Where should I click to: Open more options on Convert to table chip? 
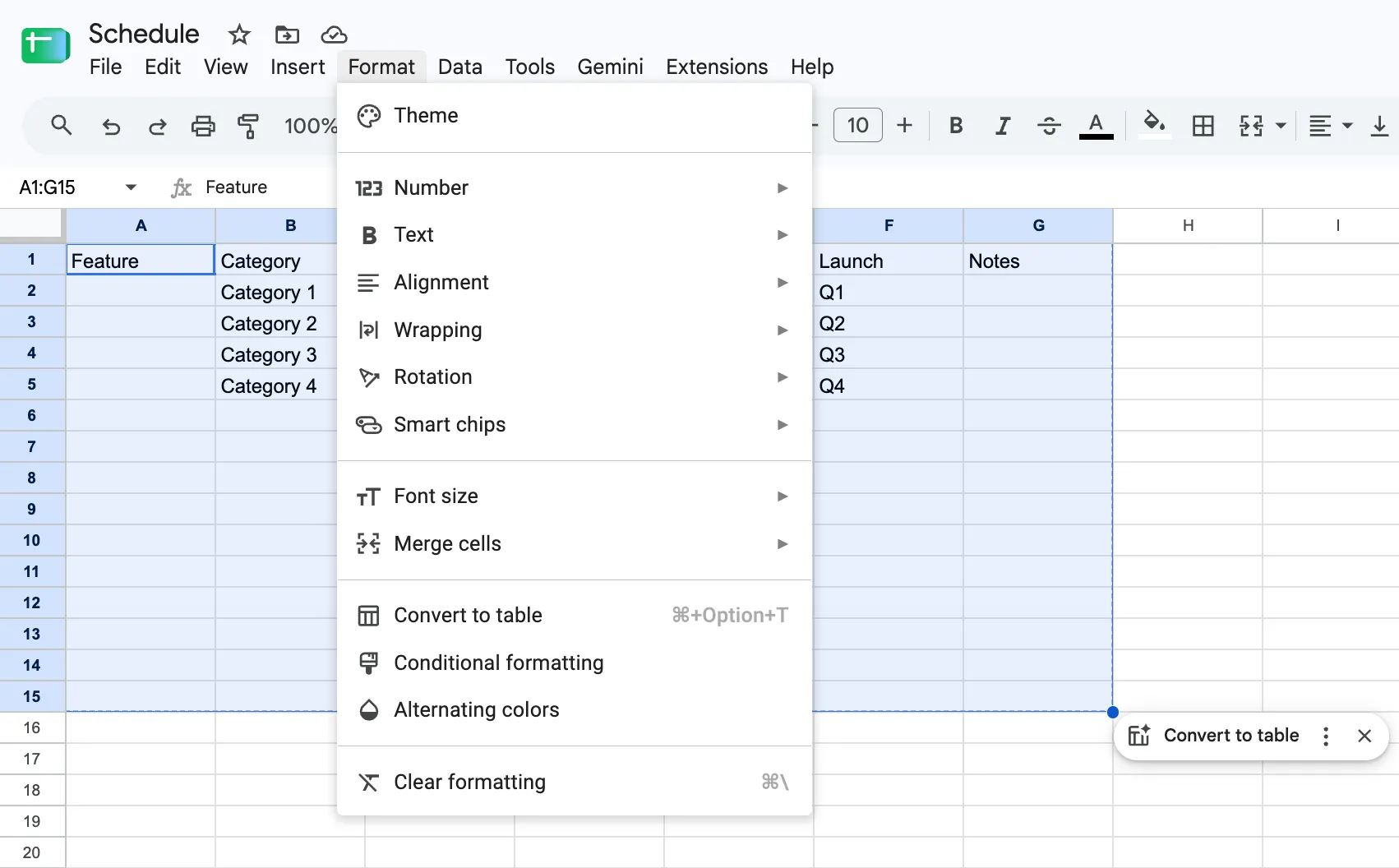[1326, 736]
